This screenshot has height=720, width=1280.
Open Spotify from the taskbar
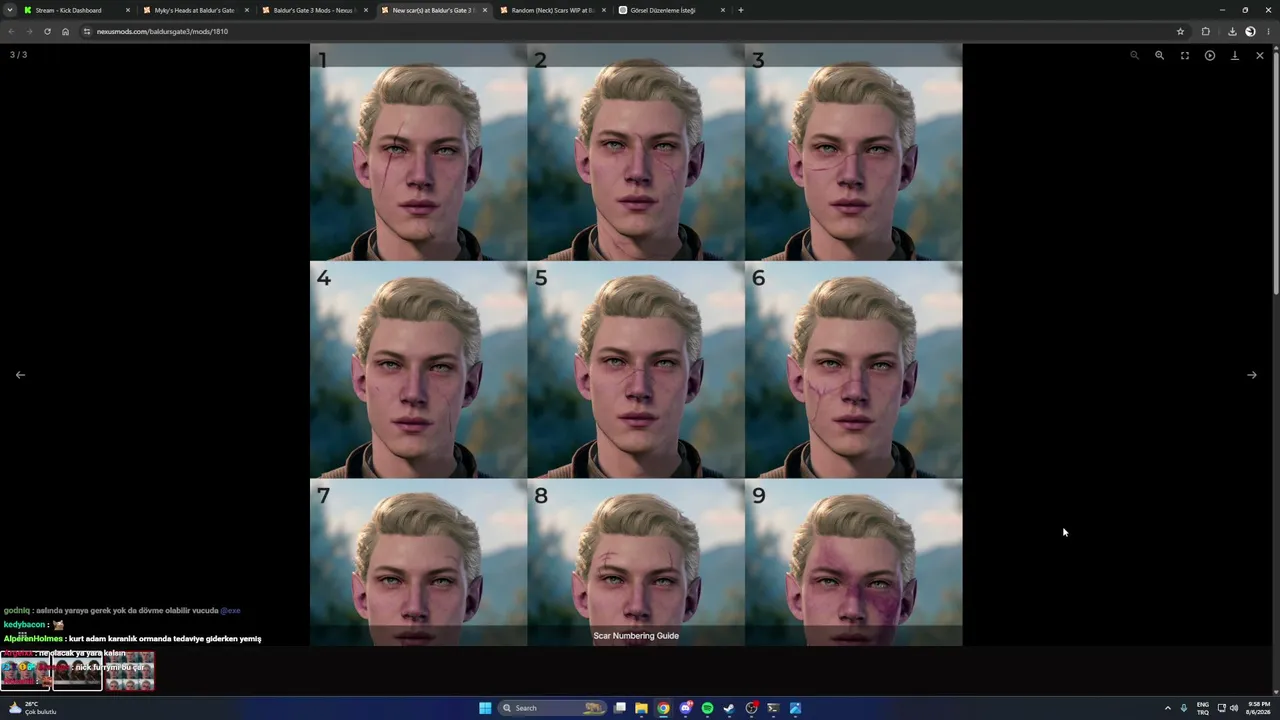[707, 708]
